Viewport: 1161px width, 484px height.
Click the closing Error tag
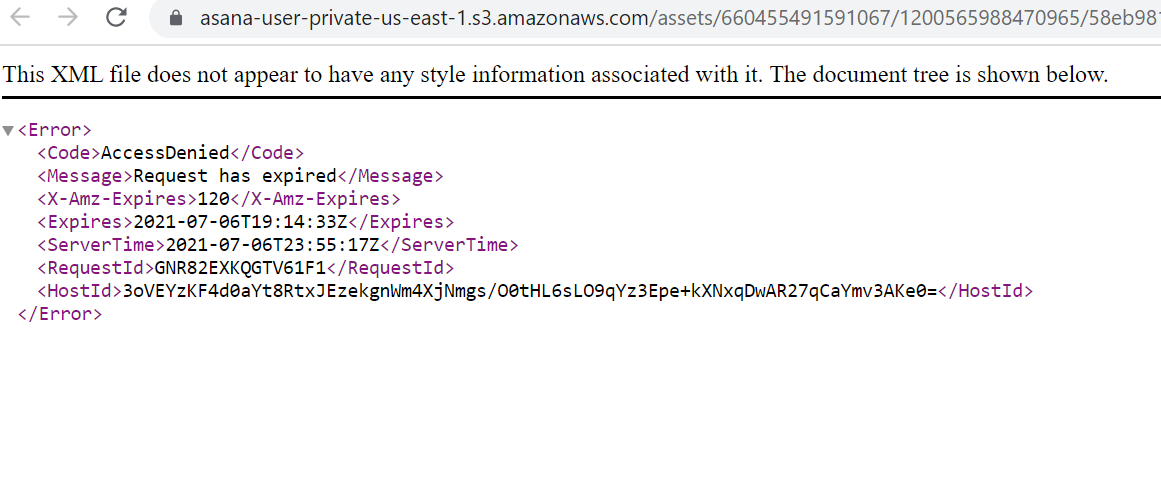pos(59,314)
